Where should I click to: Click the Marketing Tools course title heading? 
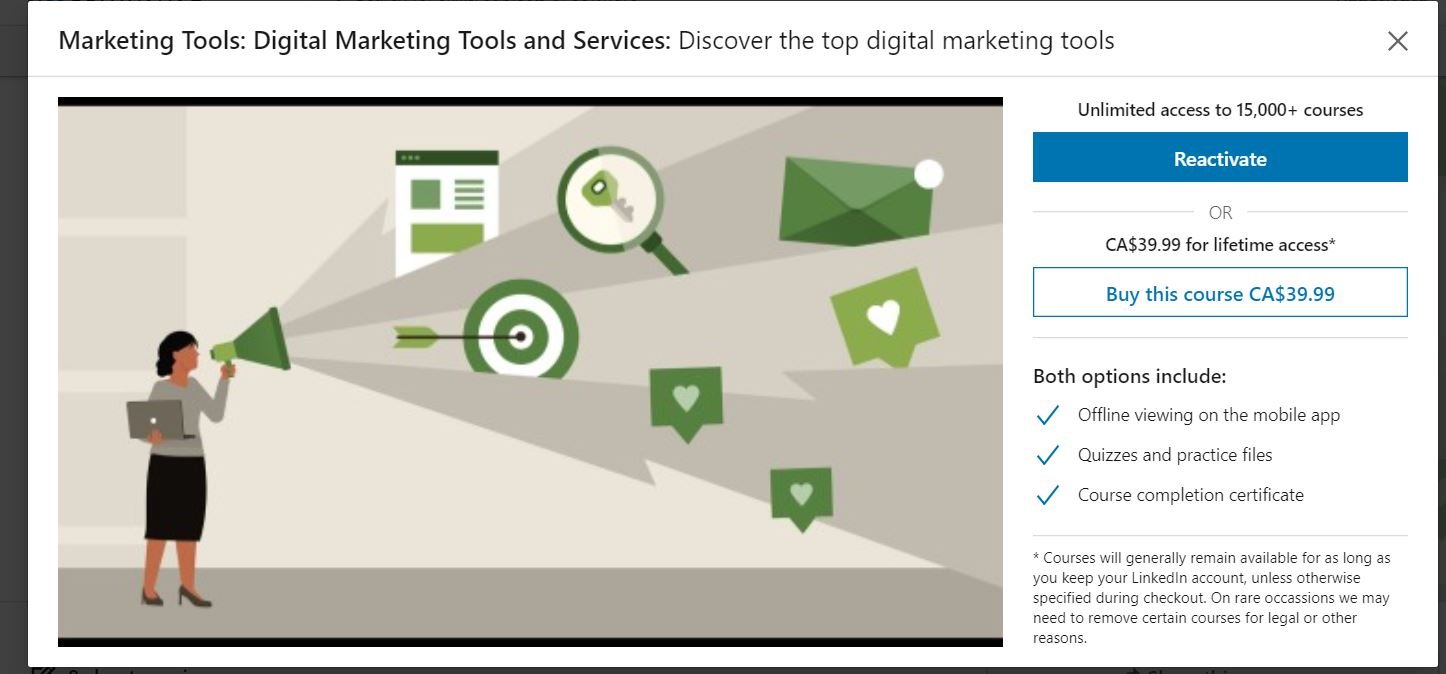(x=586, y=41)
